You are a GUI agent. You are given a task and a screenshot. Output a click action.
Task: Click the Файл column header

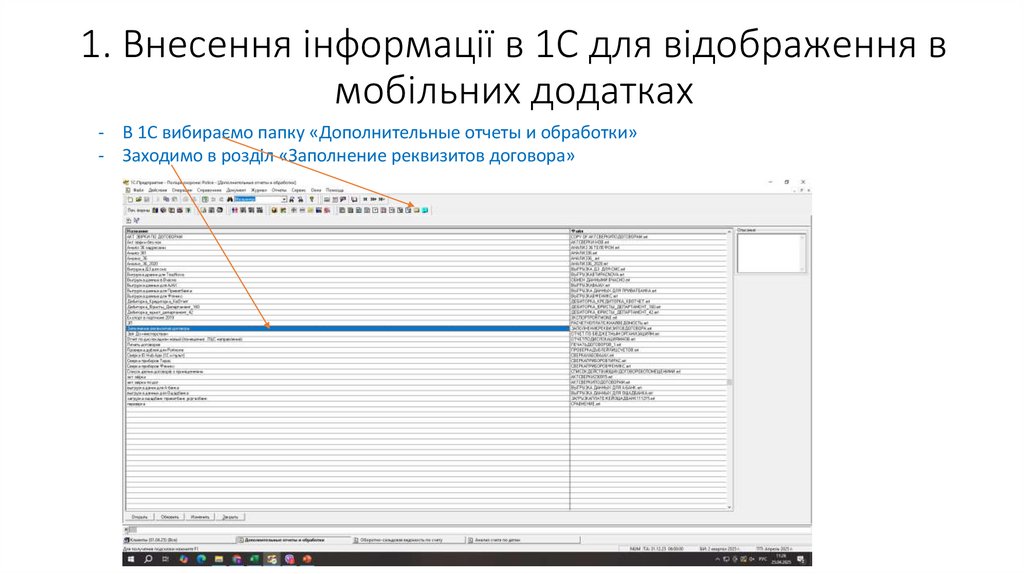[x=648, y=231]
